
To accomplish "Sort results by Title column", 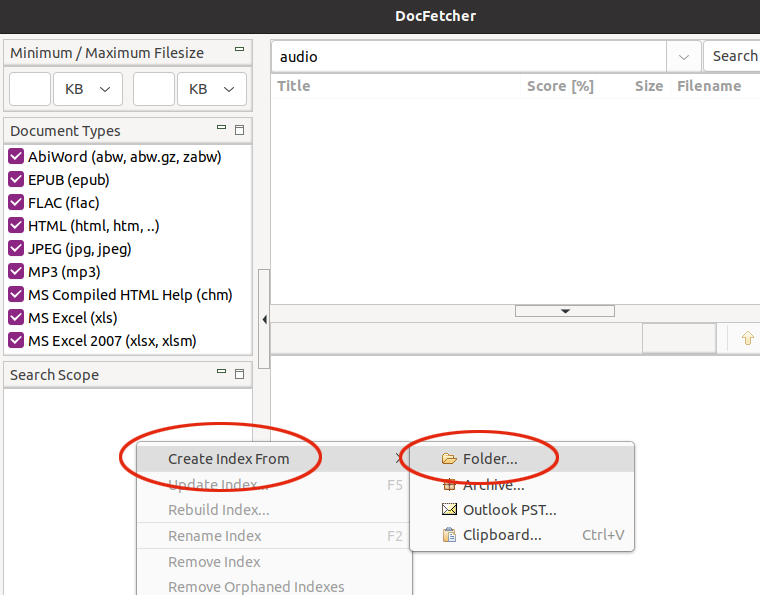I will coord(396,86).
